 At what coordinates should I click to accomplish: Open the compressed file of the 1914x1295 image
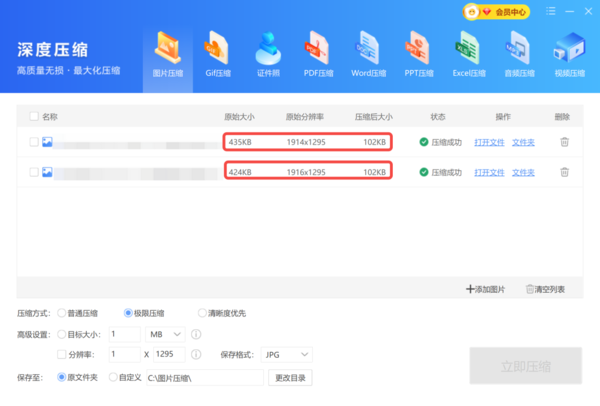coord(489,142)
